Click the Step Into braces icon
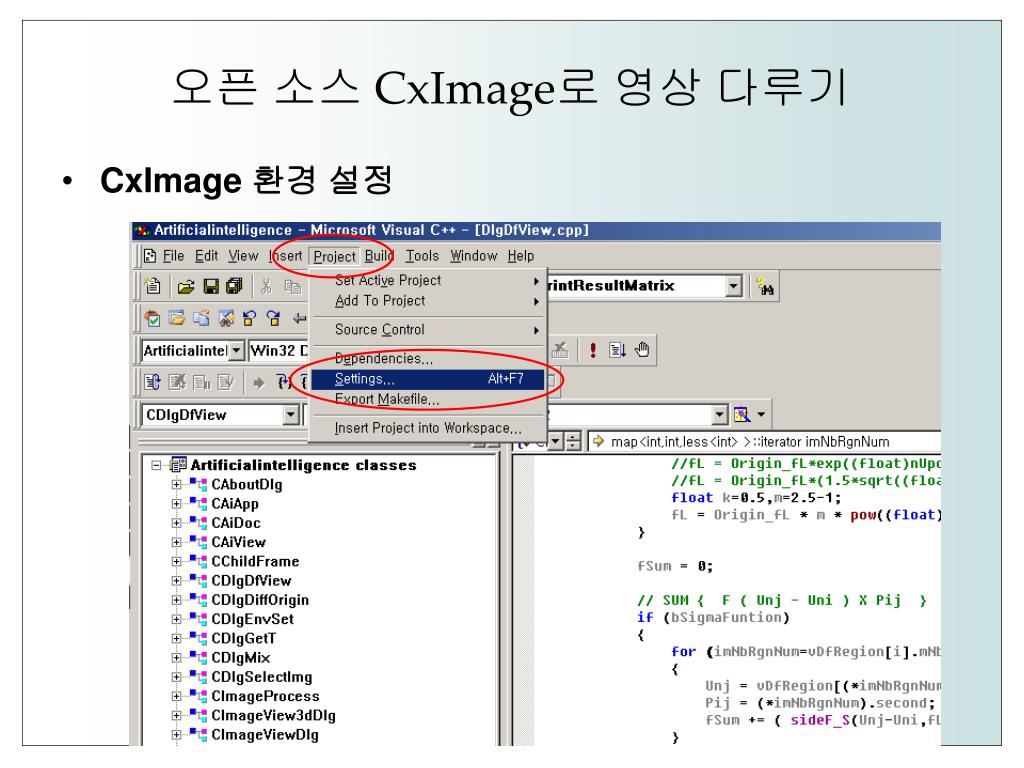This screenshot has width=1024, height=768. tap(283, 382)
